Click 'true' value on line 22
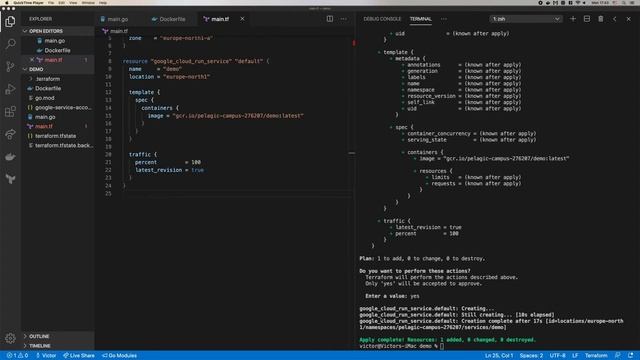This screenshot has height=360, width=640. (x=198, y=170)
